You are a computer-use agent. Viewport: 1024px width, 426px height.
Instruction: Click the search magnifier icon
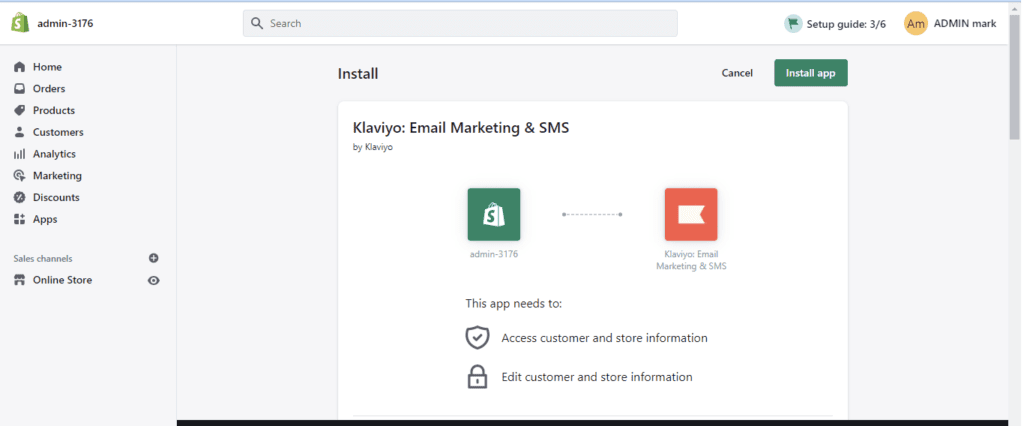pos(257,24)
